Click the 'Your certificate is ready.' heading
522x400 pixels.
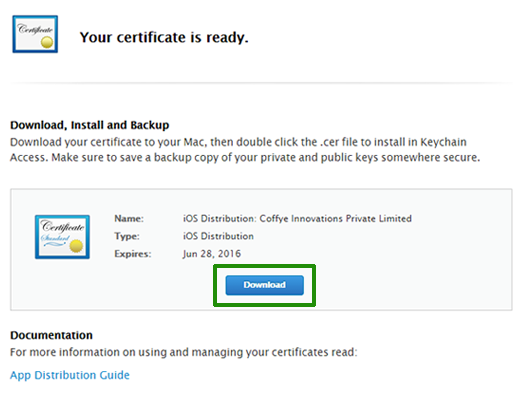pyautogui.click(x=164, y=37)
